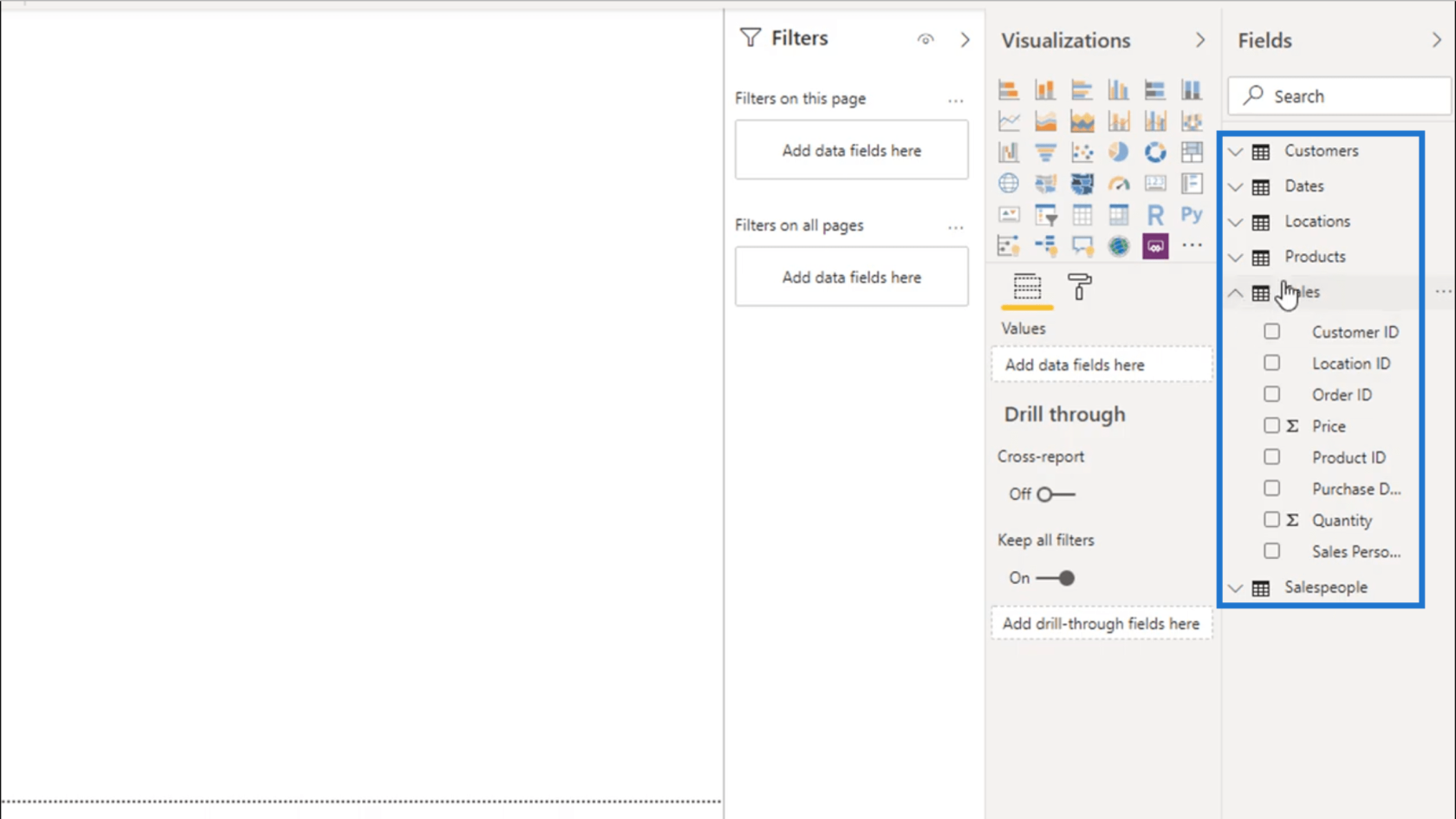Select the area chart visual
Image resolution: width=1456 pixels, height=819 pixels.
point(1045,121)
